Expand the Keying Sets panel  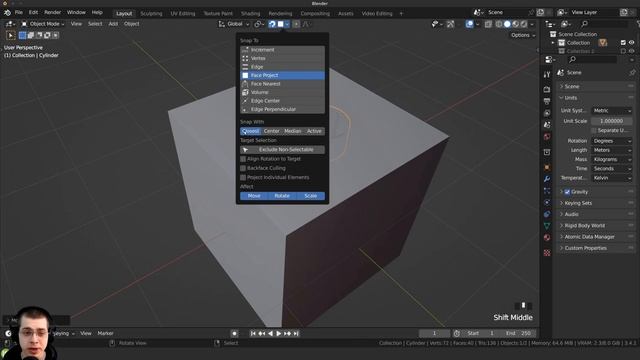pos(596,203)
